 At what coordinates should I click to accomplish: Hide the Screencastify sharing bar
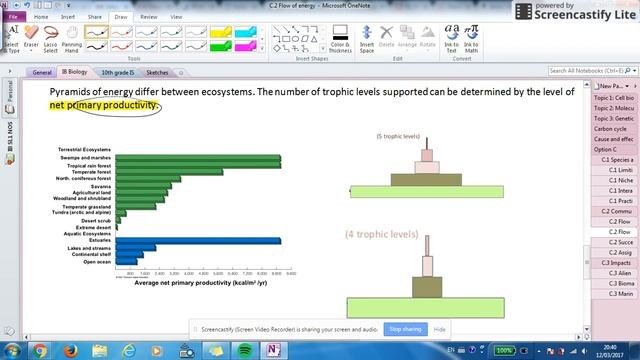439,329
